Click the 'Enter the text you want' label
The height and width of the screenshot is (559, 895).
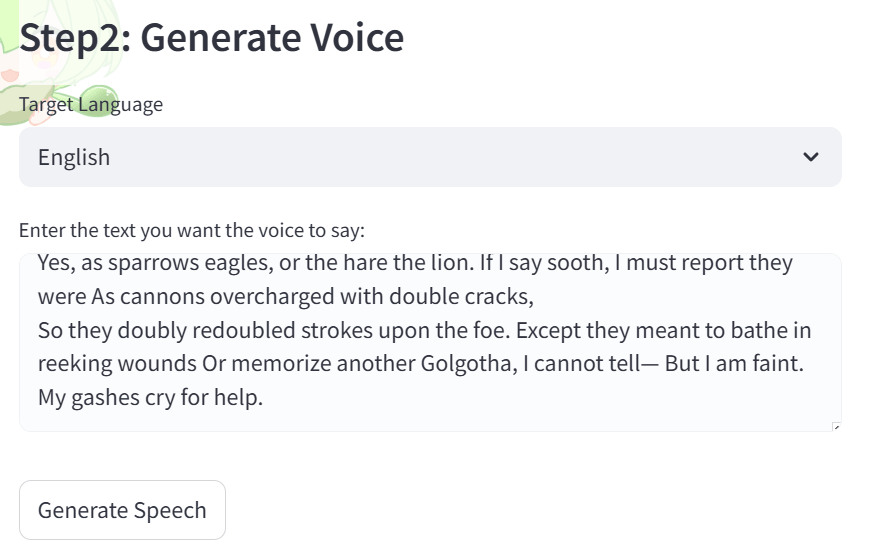tap(192, 231)
